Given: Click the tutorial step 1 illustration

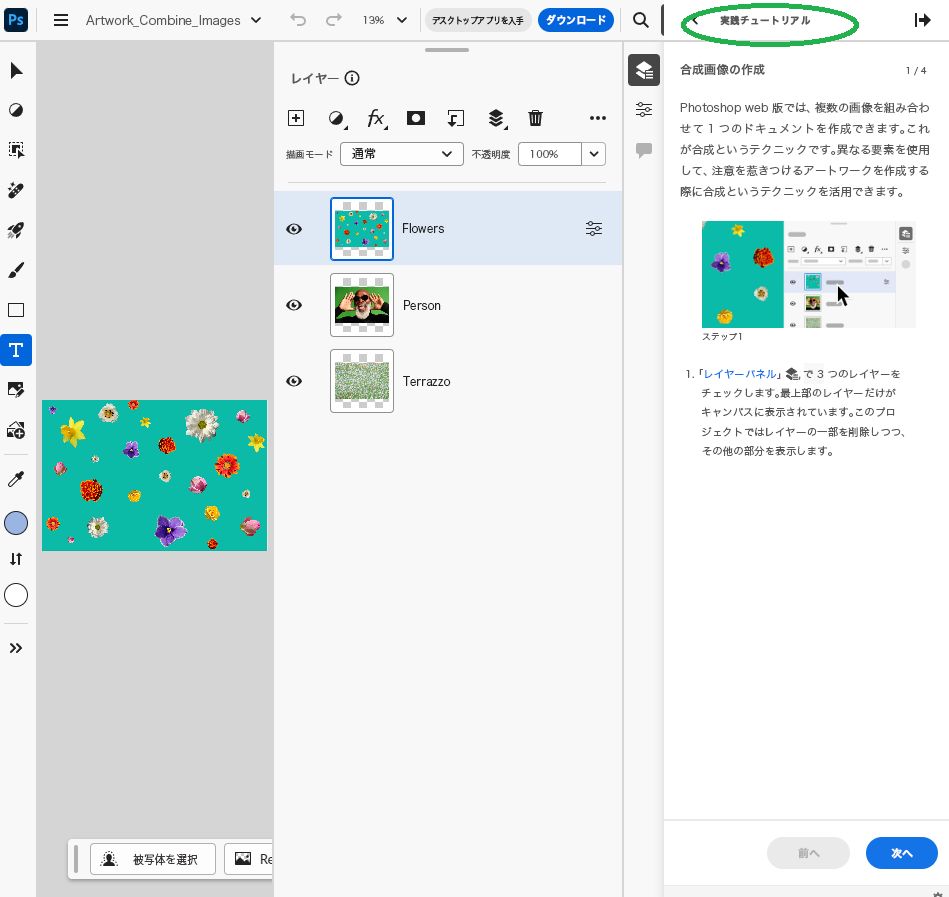Looking at the screenshot, I should point(808,274).
